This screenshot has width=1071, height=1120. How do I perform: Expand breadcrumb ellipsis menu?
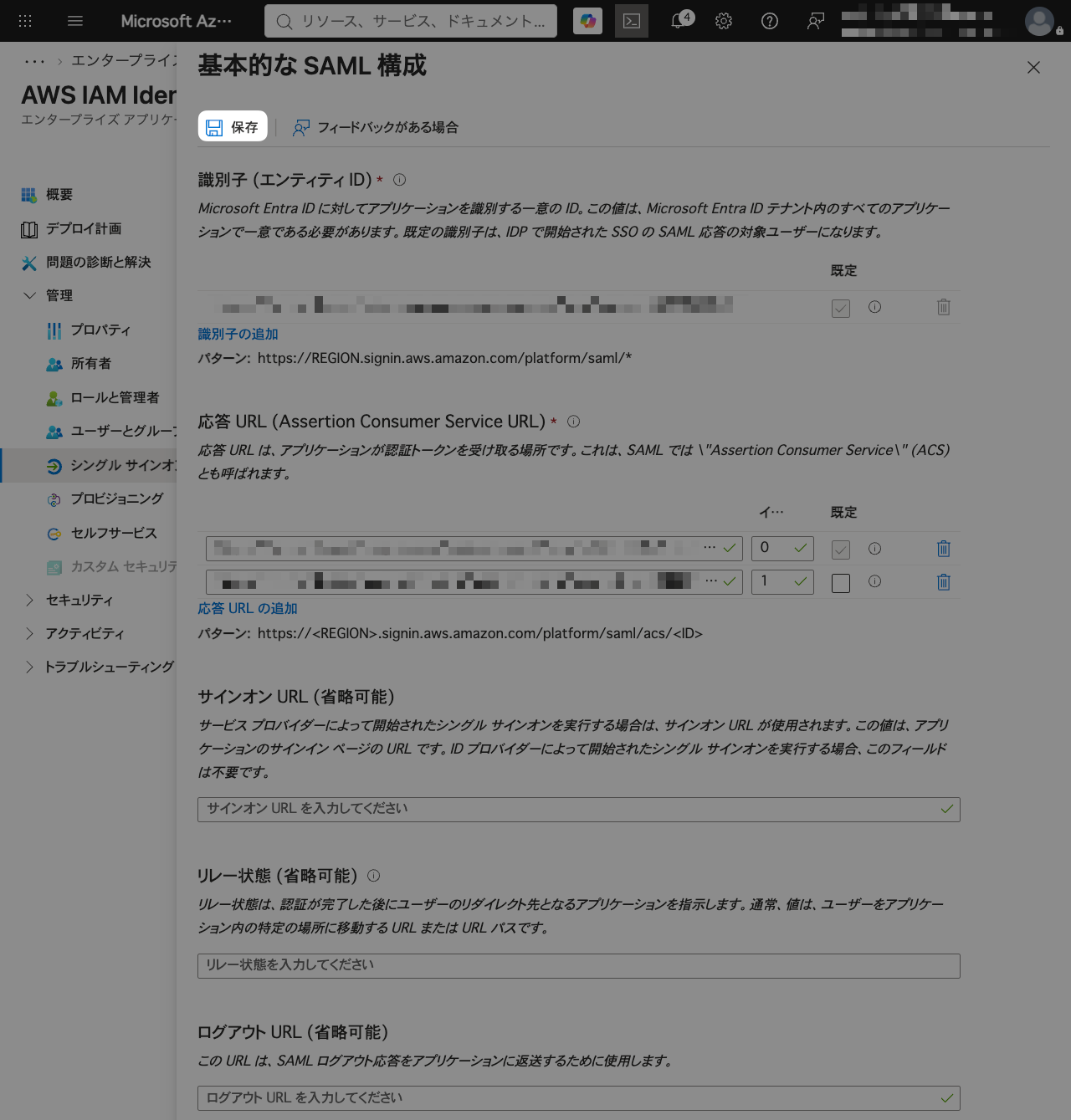(34, 61)
